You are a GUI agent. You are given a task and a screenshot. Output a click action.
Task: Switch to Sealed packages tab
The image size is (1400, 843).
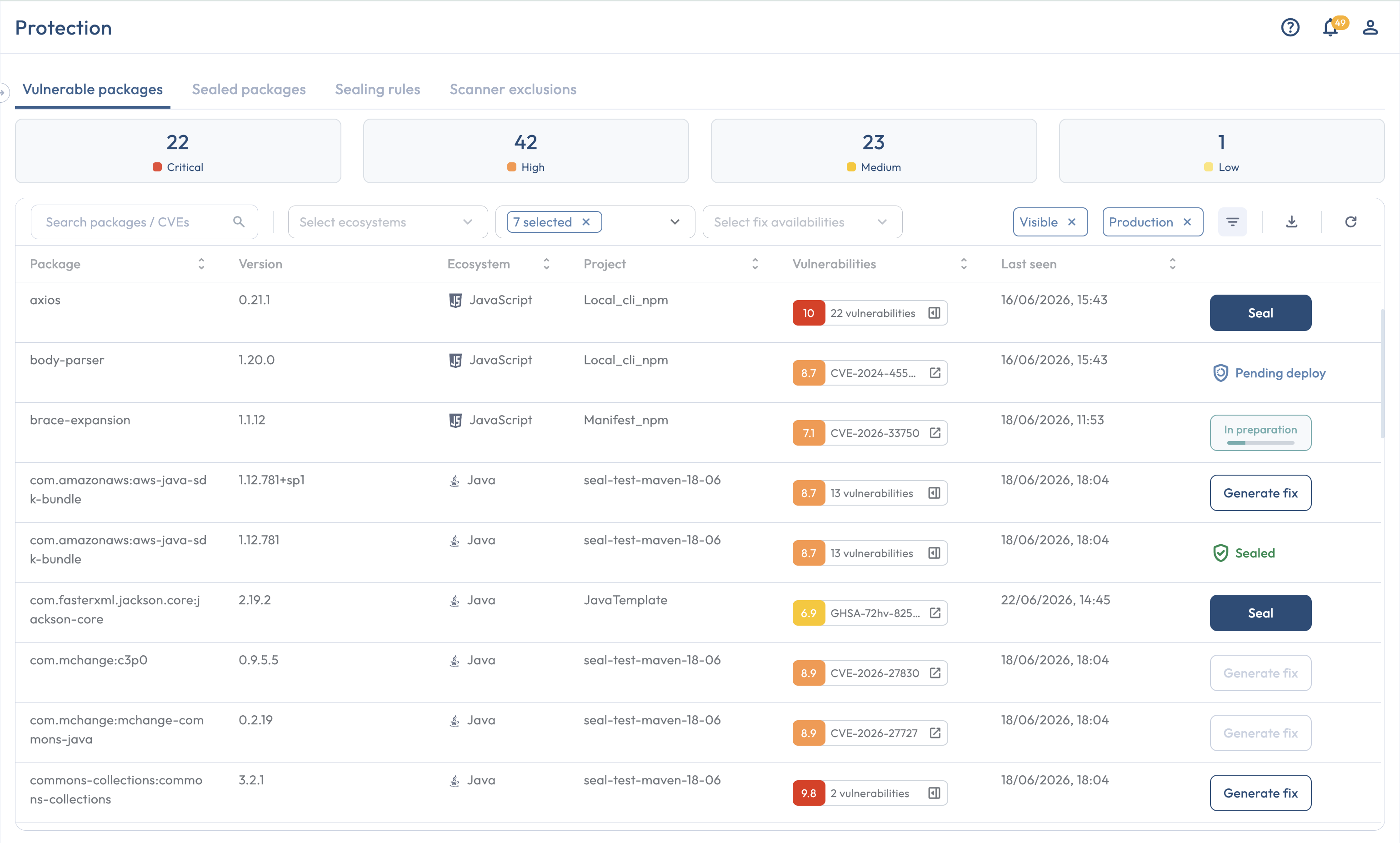click(249, 89)
